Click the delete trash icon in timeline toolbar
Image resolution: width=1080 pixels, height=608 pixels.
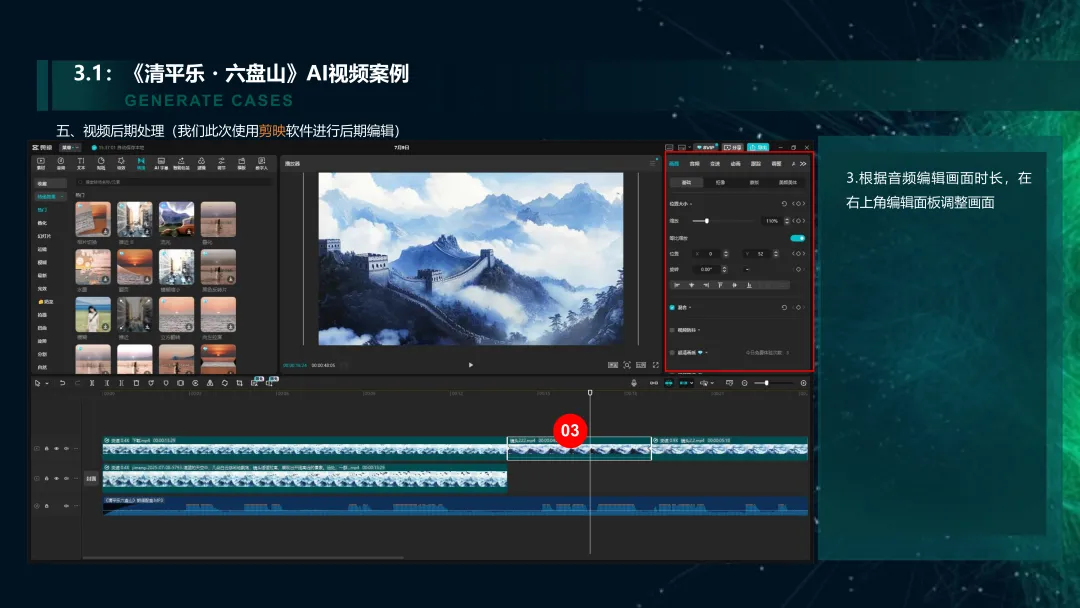tap(136, 383)
